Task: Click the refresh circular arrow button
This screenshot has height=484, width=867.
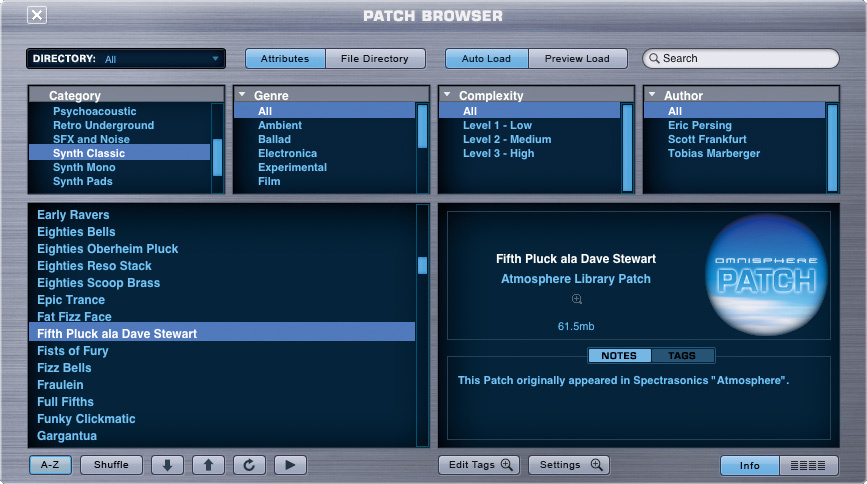Action: click(x=249, y=465)
